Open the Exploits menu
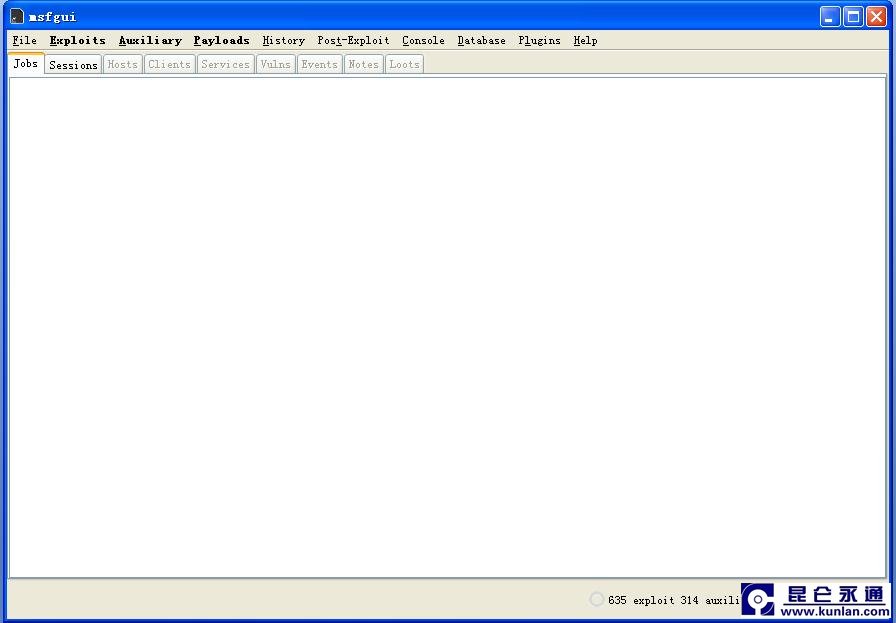Image resolution: width=896 pixels, height=623 pixels. [77, 41]
